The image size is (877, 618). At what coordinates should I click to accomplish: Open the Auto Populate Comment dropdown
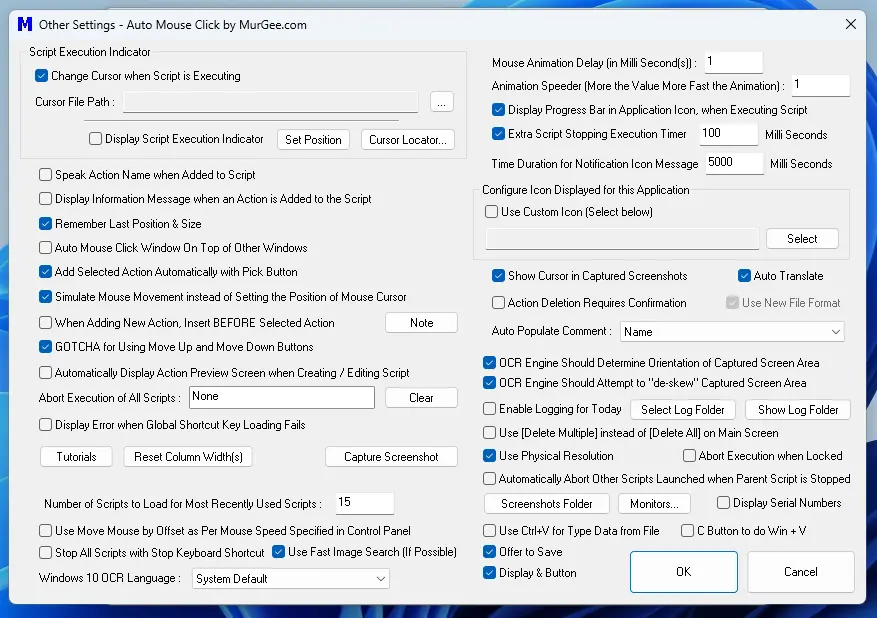point(732,332)
